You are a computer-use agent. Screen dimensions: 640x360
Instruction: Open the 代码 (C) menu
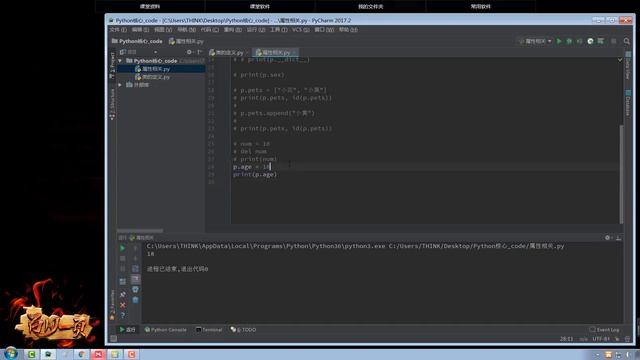pyautogui.click(x=209, y=30)
